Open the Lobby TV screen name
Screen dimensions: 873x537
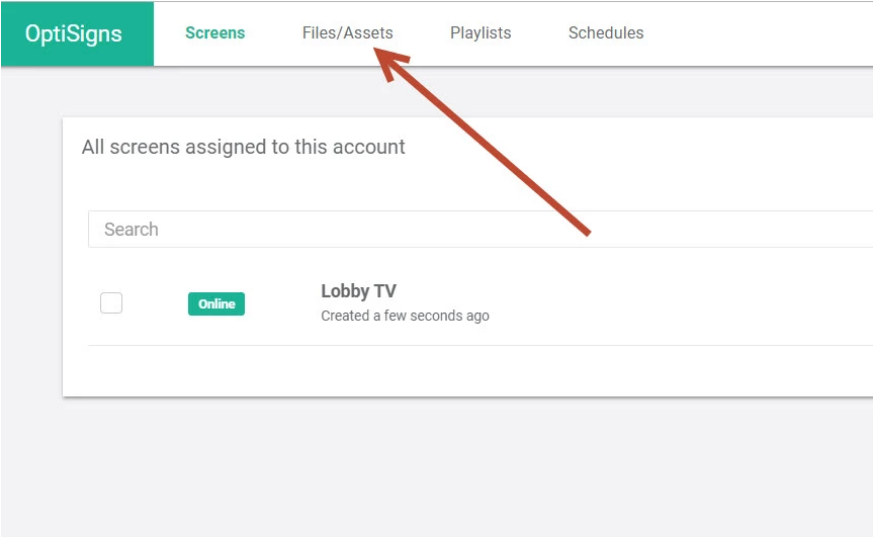[359, 291]
